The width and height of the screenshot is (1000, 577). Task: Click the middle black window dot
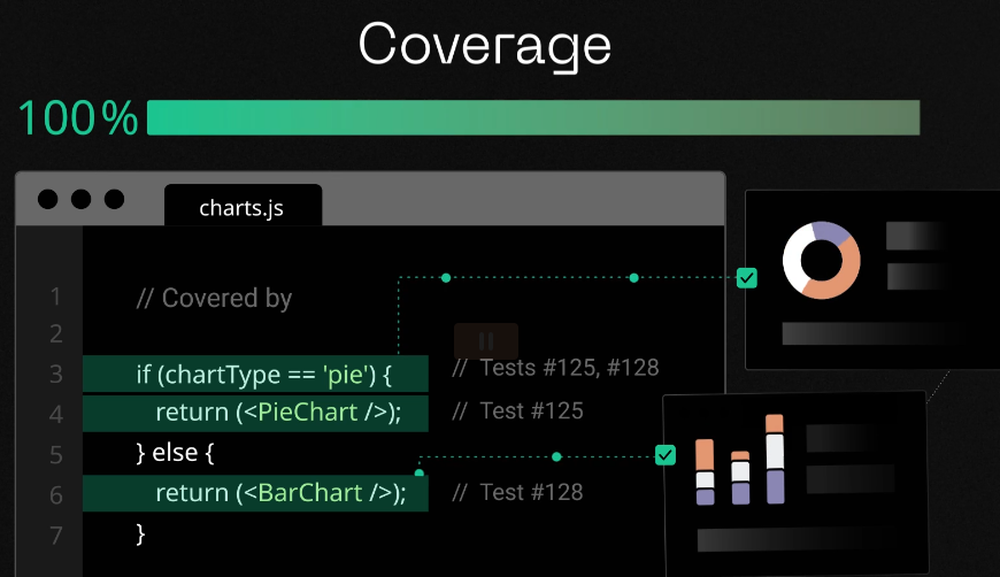point(81,199)
